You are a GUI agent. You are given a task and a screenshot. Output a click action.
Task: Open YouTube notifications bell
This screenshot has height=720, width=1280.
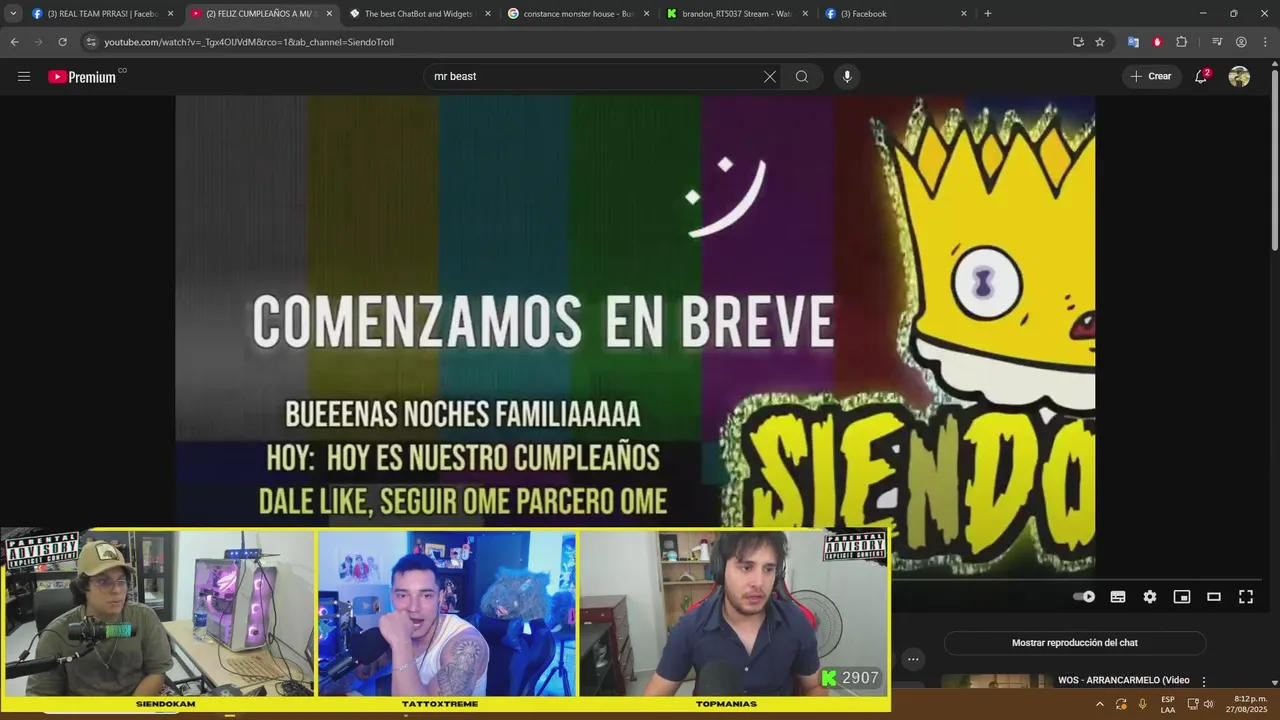1202,76
